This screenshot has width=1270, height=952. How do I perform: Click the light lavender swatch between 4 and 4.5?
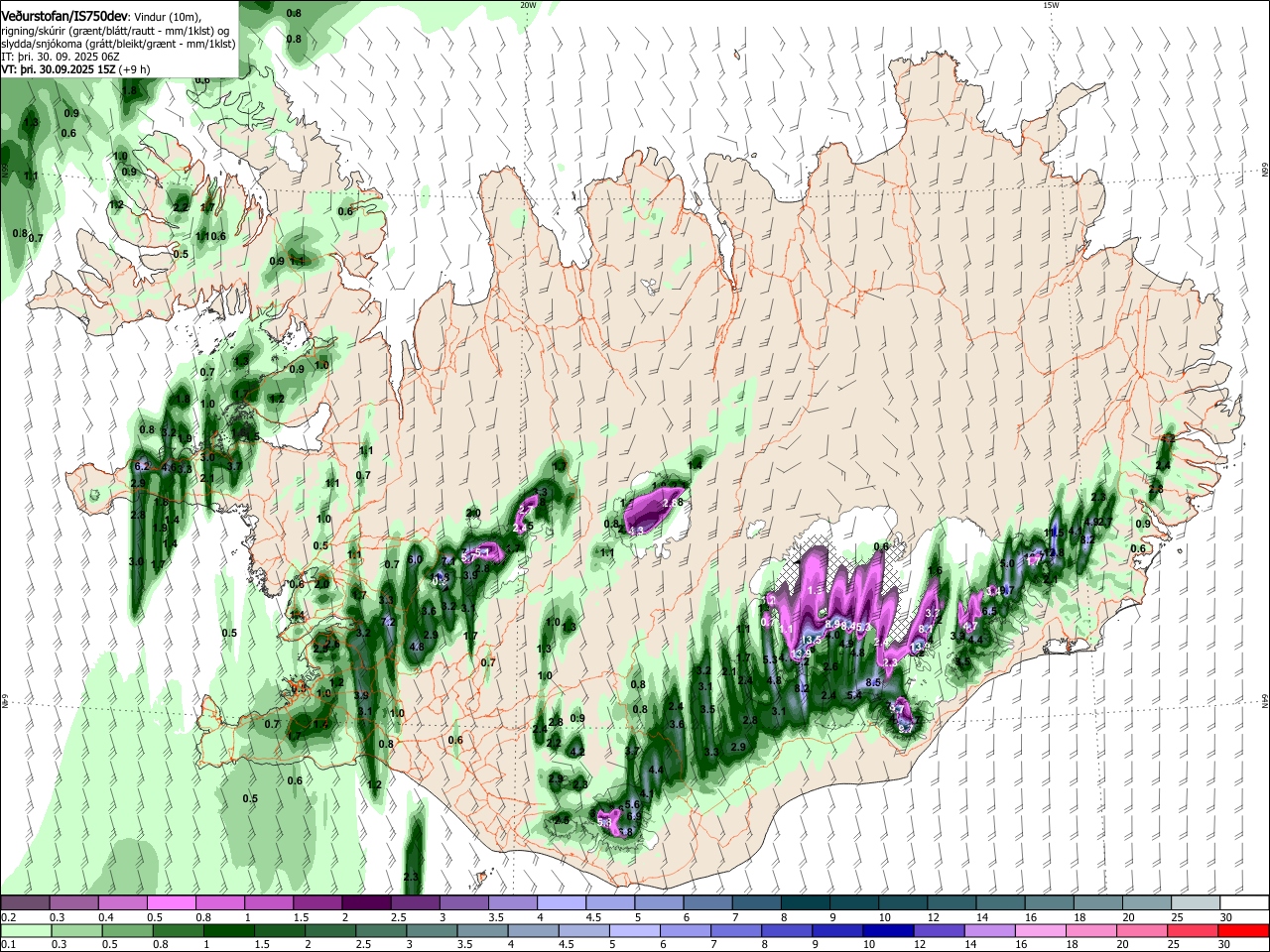[560, 903]
